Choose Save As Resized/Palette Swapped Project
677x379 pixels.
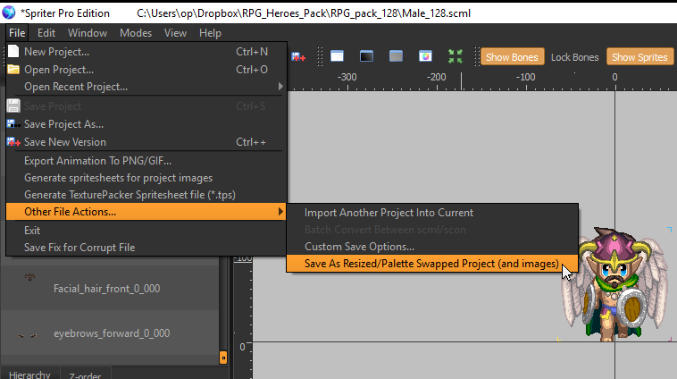coord(432,263)
